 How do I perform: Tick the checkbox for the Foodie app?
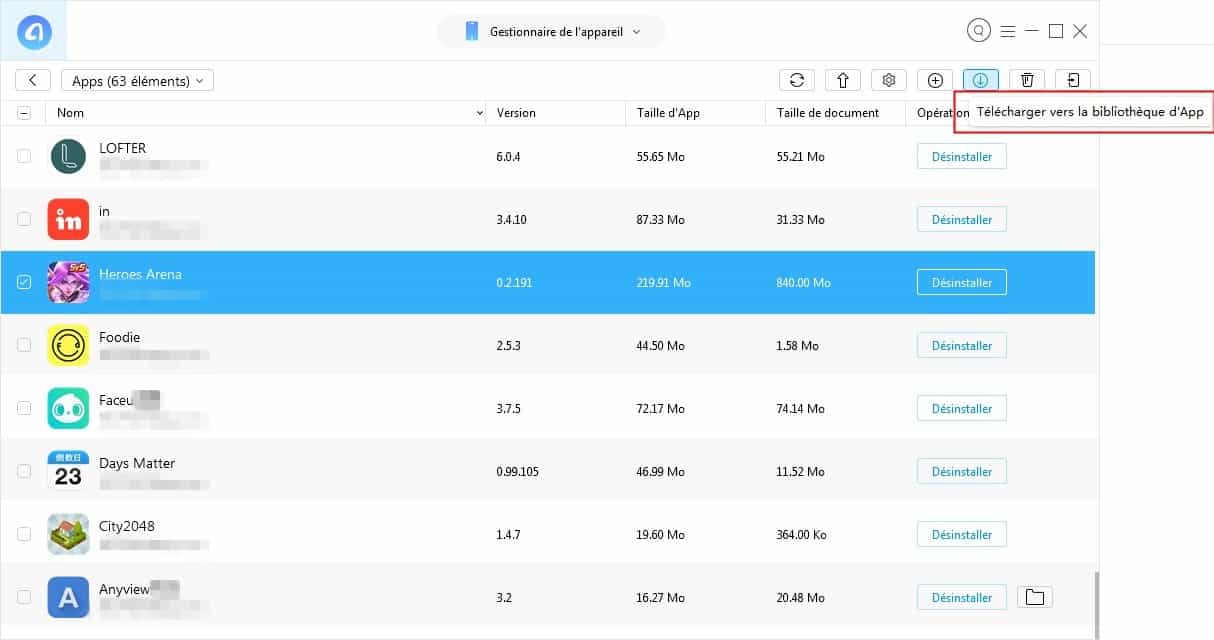point(24,346)
